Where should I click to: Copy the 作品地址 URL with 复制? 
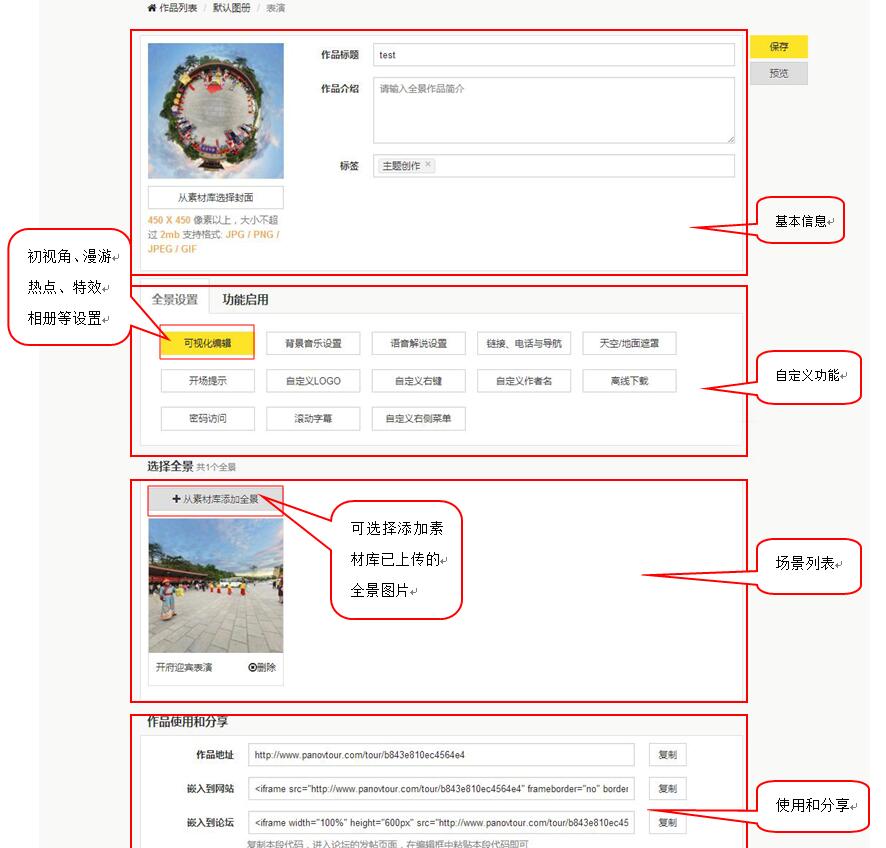(667, 755)
